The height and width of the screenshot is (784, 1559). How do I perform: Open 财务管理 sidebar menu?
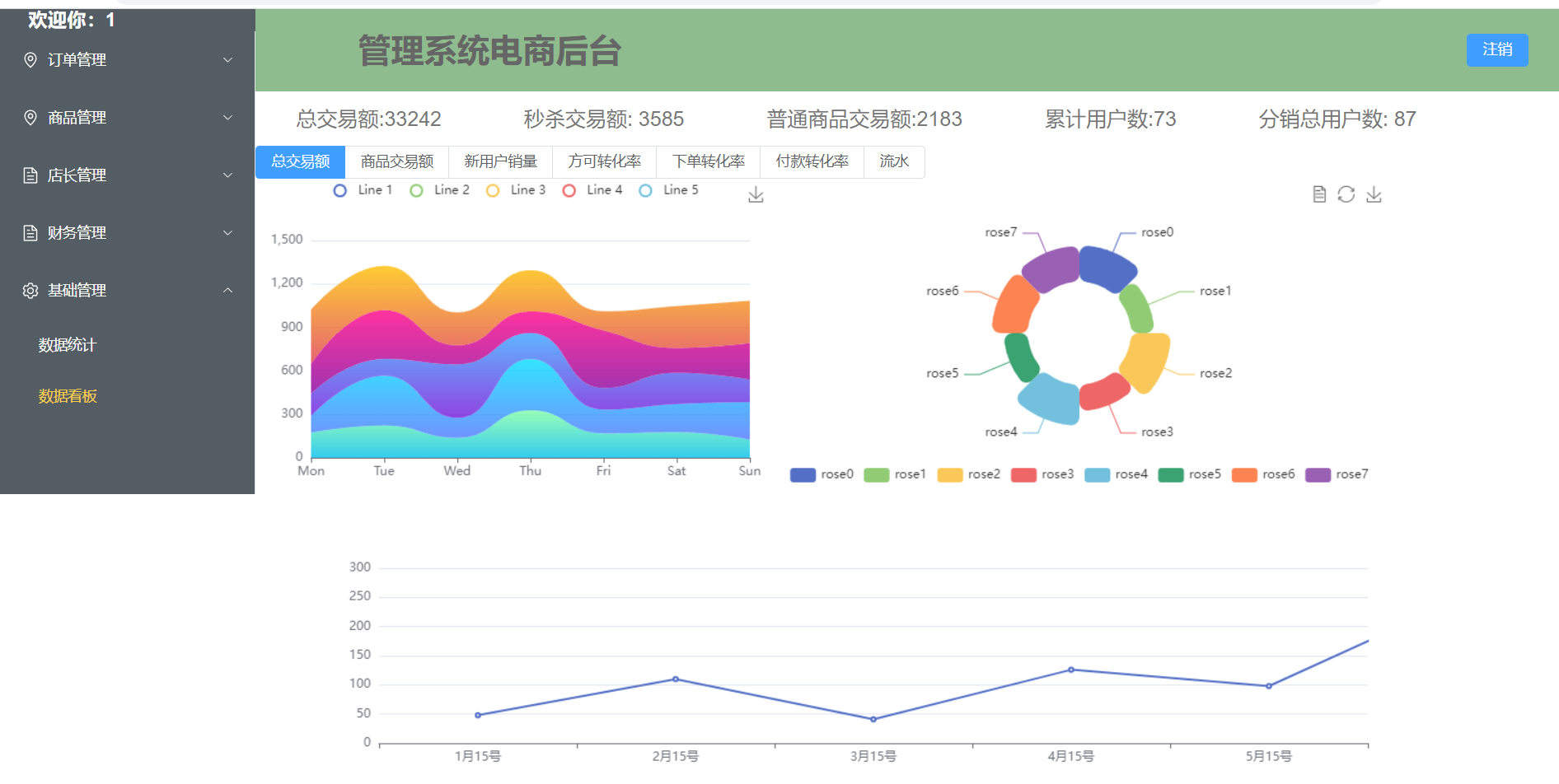(128, 233)
